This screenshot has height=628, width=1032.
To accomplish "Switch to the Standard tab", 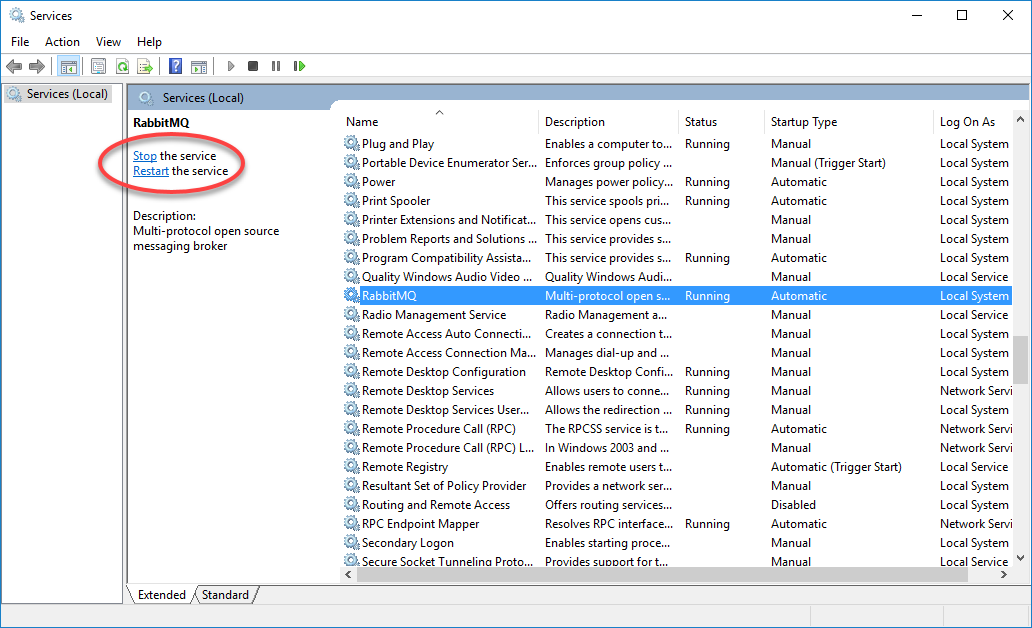I will 225,595.
